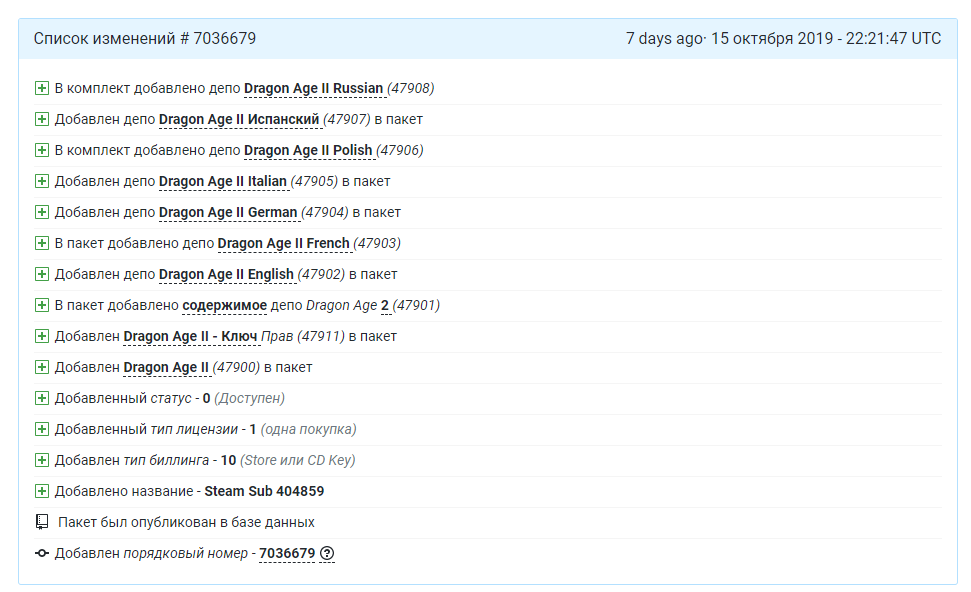Click plus icon beside Dragon Age II (47900) row
This screenshot has height=592, width=971.
(41, 367)
